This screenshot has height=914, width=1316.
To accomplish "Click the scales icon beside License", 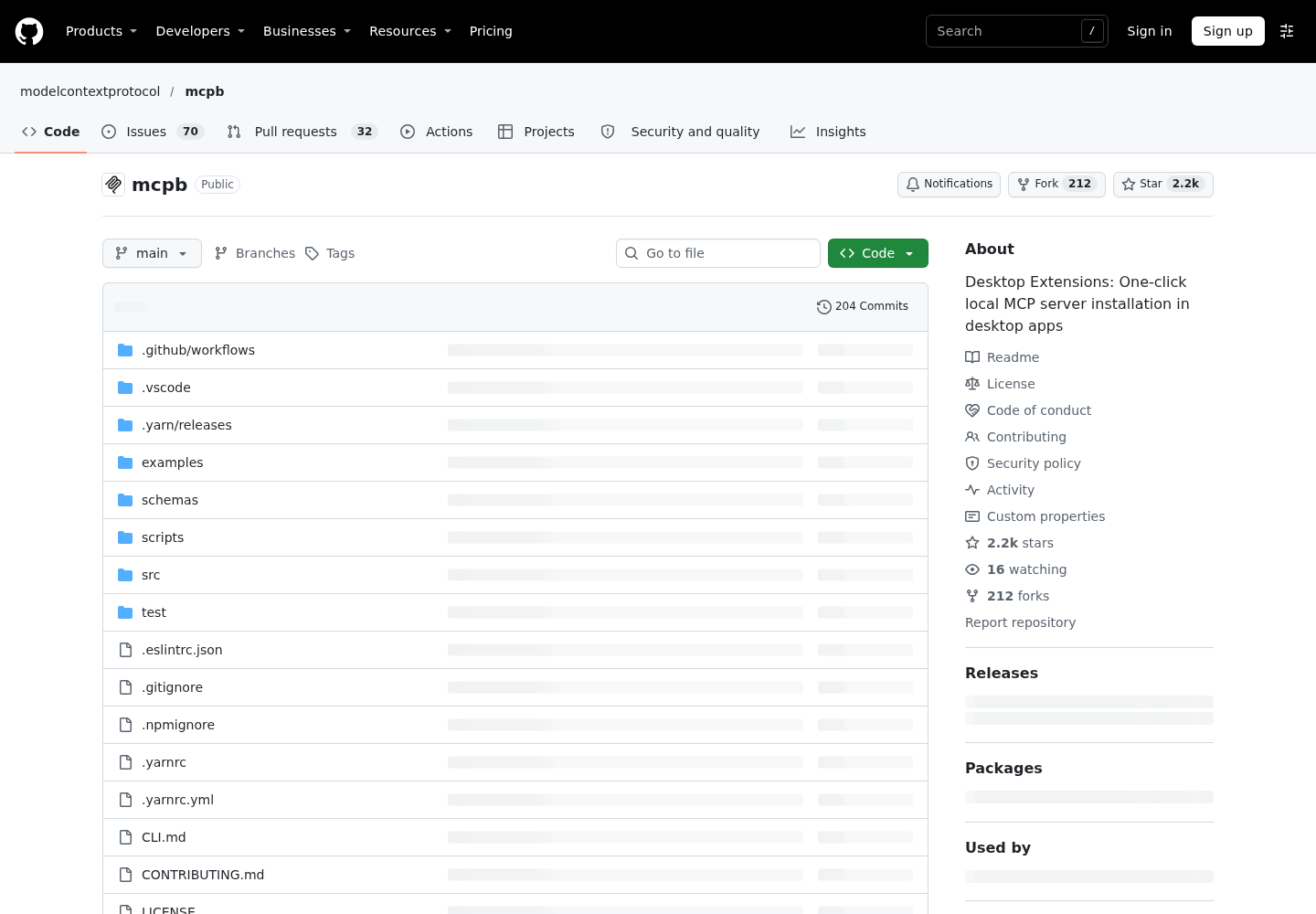I will click(x=972, y=384).
